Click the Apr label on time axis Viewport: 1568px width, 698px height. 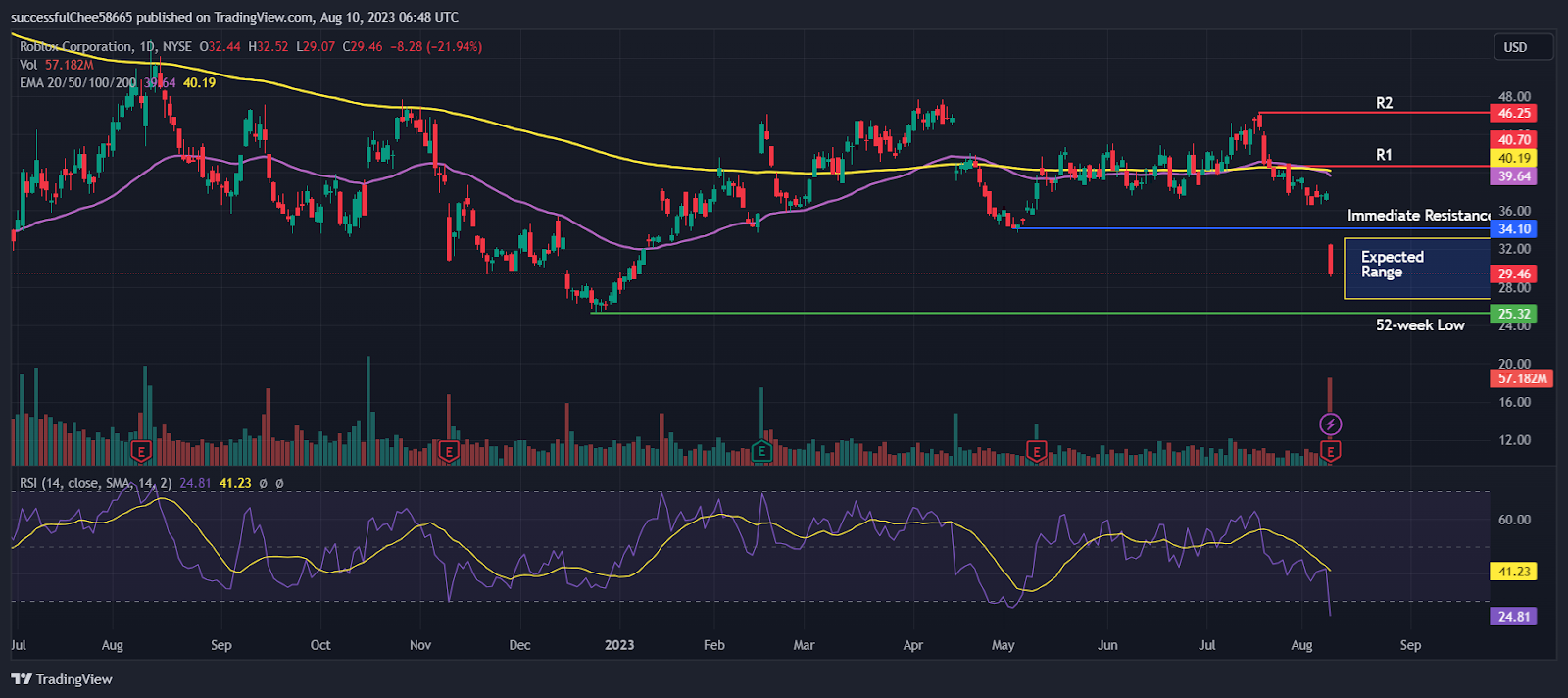tap(913, 645)
